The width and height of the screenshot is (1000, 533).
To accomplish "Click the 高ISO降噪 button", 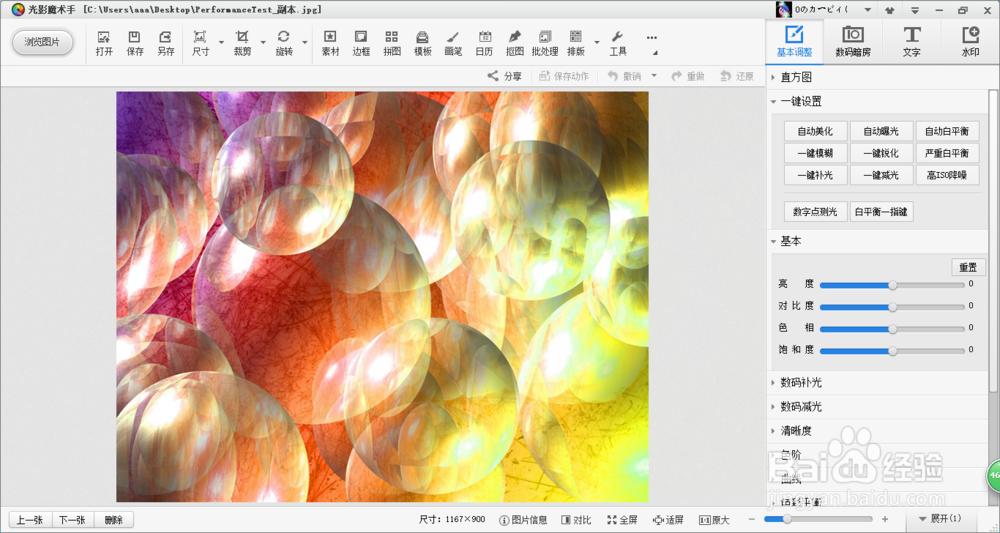I will pos(947,175).
